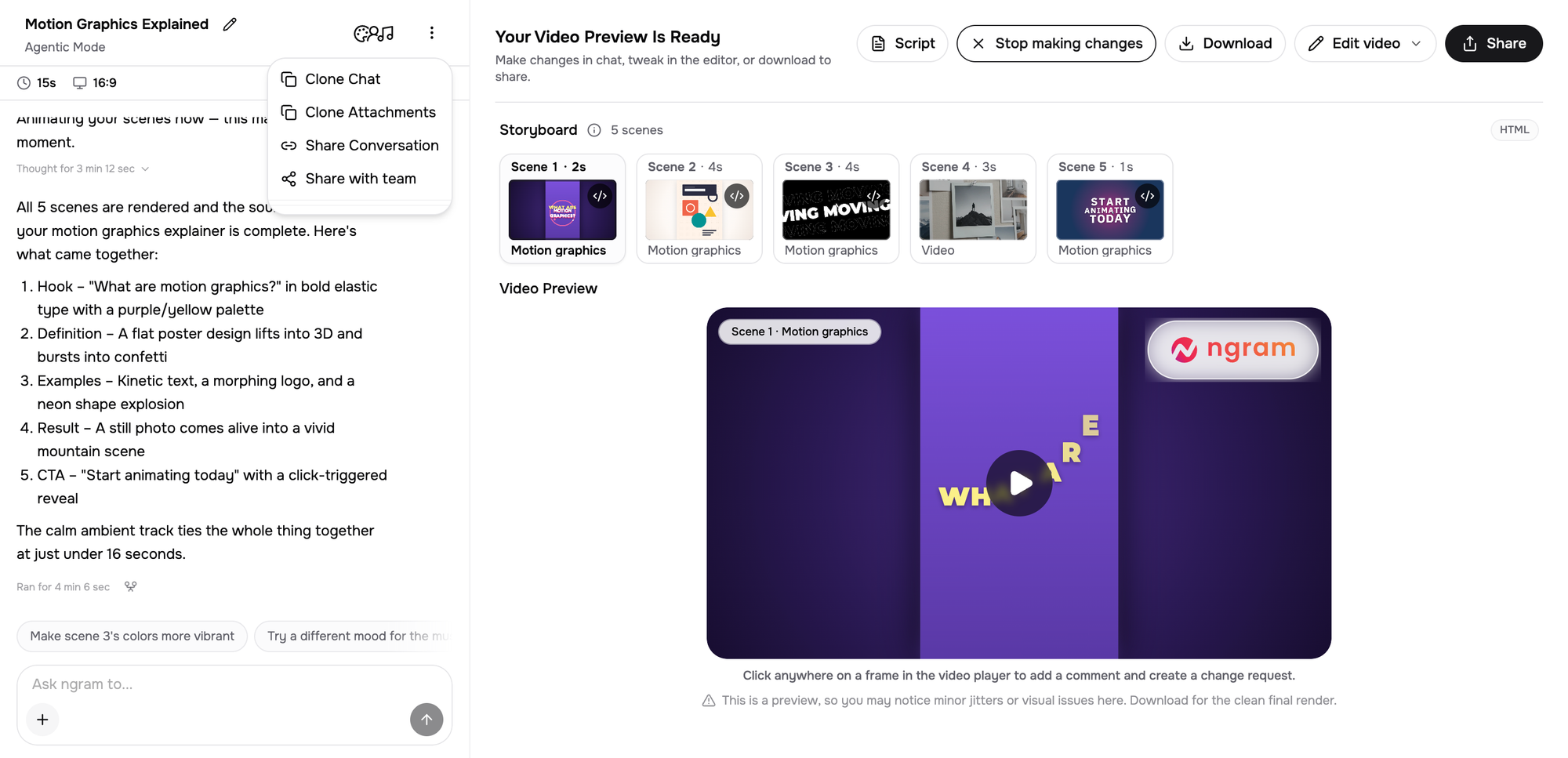Click the Try a different mood suggestion chip
Image resolution: width=1568 pixels, height=758 pixels.
pyautogui.click(x=354, y=637)
